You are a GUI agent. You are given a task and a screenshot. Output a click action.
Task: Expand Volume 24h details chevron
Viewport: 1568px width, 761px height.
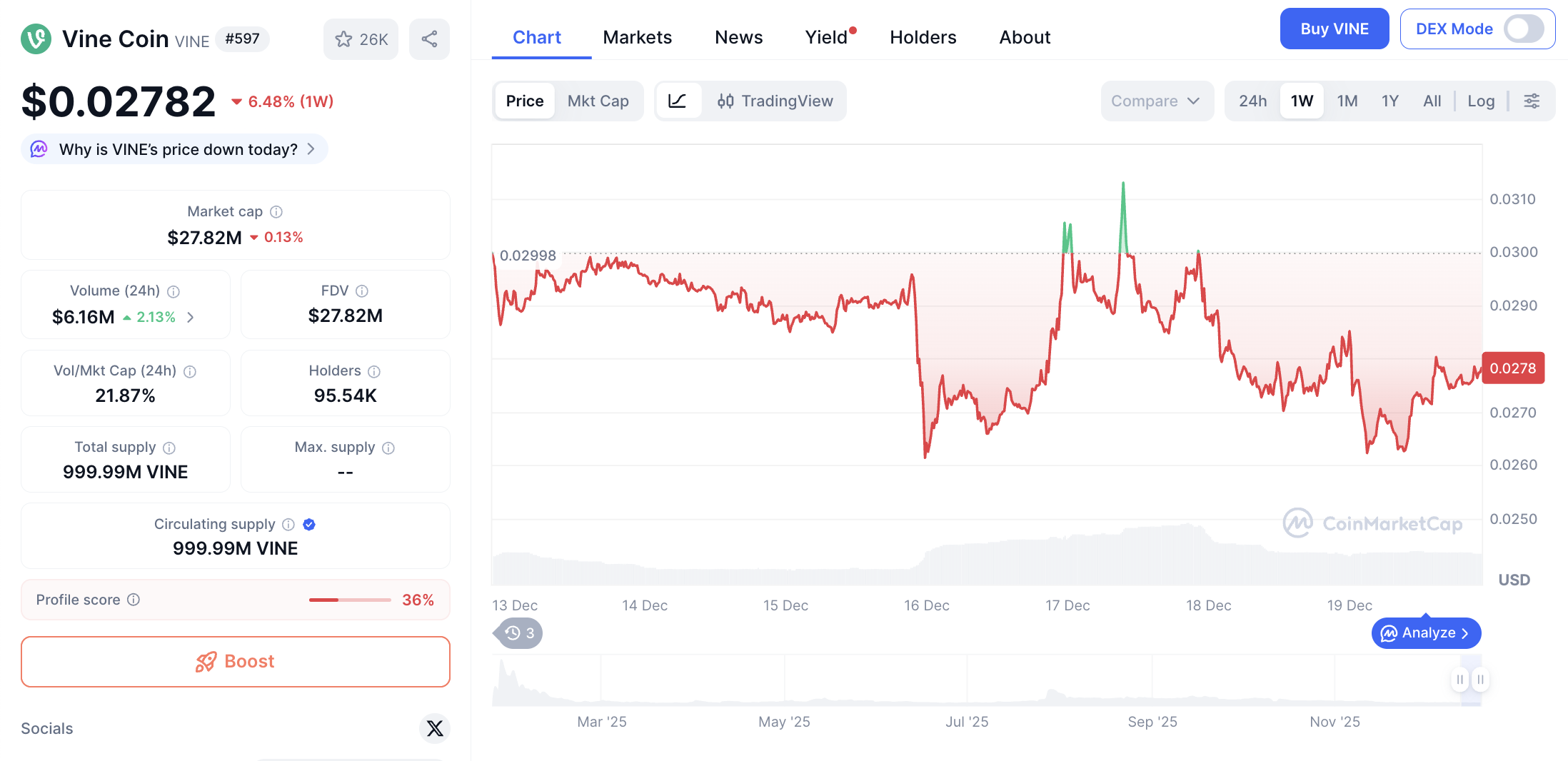click(x=191, y=317)
